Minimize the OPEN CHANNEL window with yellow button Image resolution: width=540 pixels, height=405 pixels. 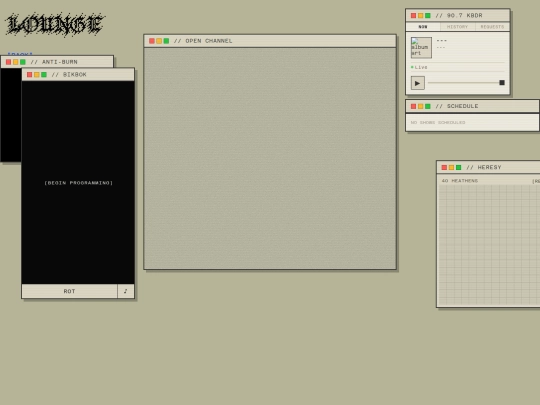click(159, 41)
